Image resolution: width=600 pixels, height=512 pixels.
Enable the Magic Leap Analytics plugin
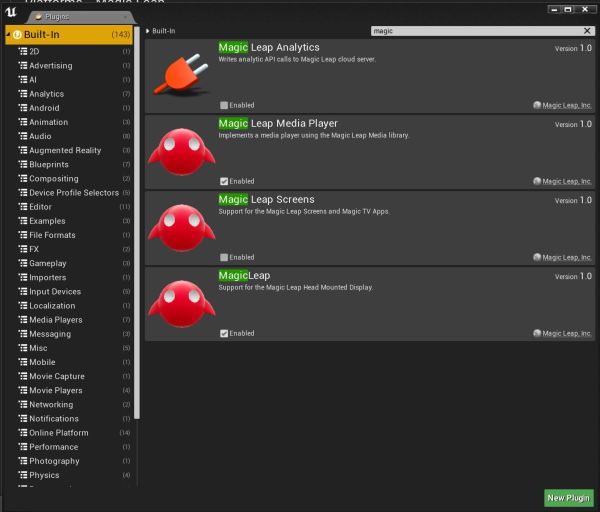point(224,105)
